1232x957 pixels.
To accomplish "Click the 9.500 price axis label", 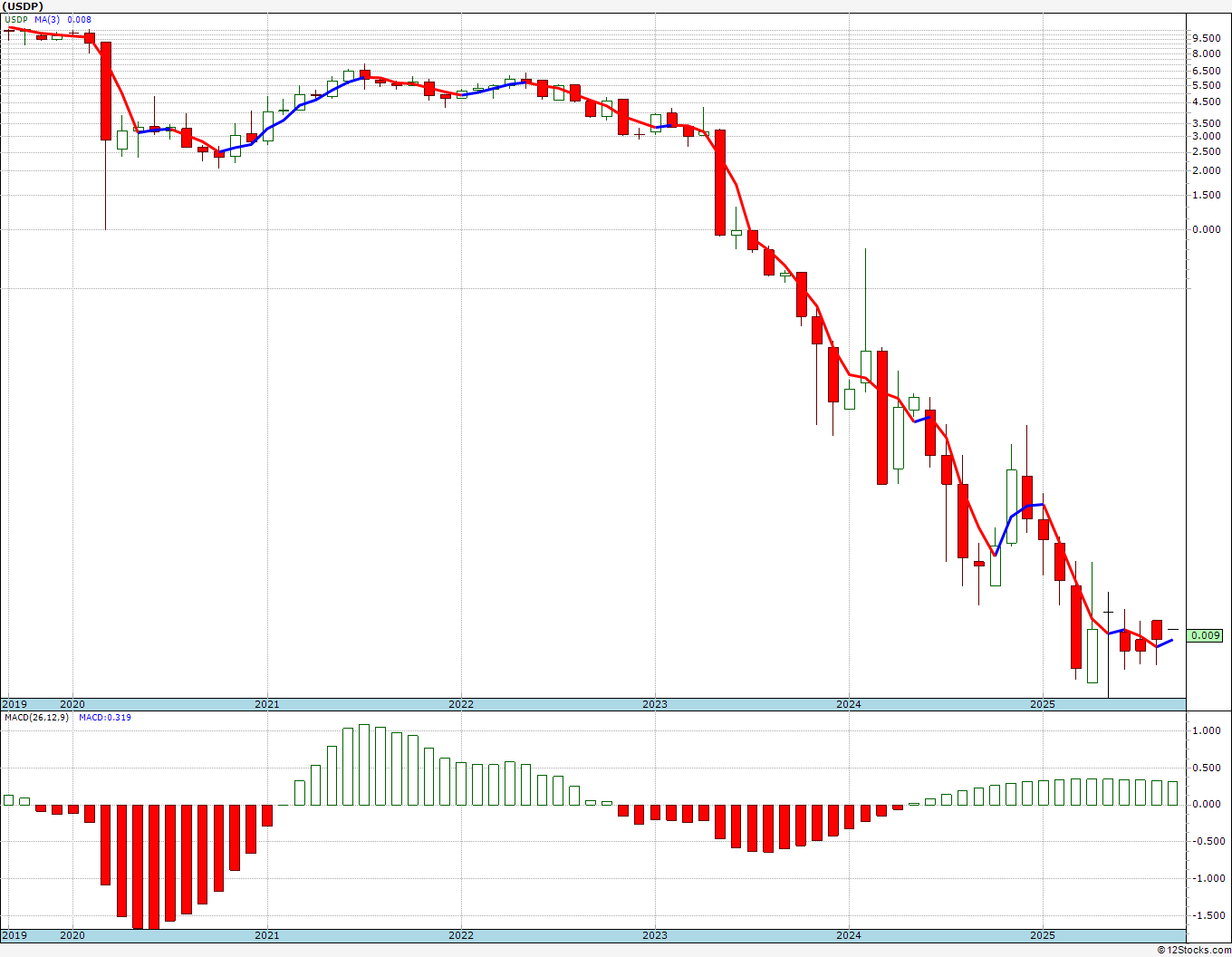I will [1207, 38].
